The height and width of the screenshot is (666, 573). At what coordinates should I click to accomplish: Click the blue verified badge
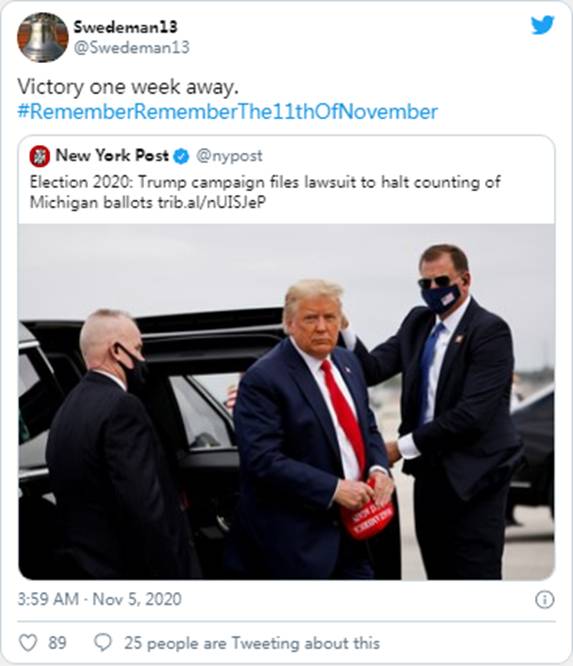(x=181, y=156)
